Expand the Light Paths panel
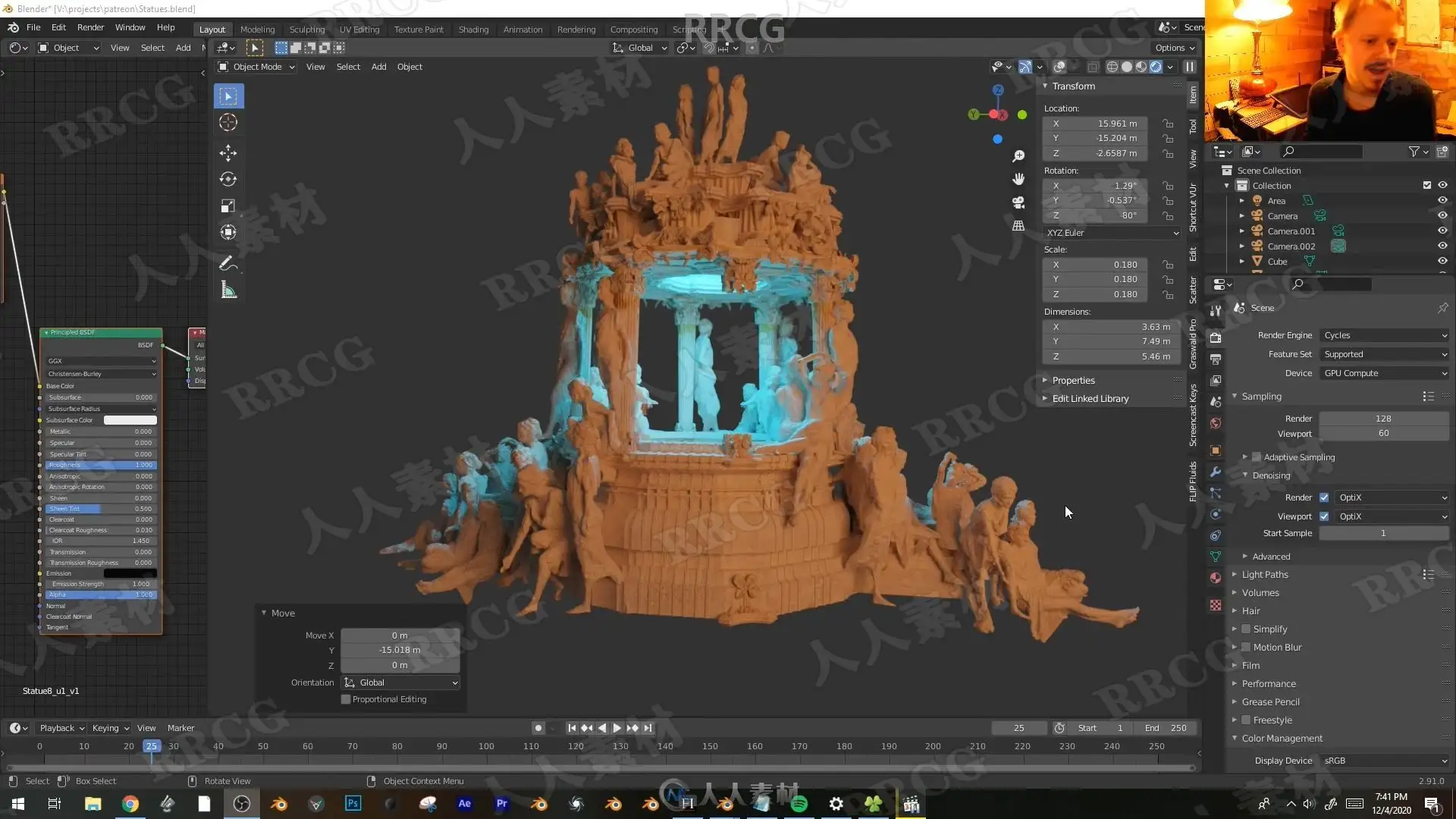 1265,575
